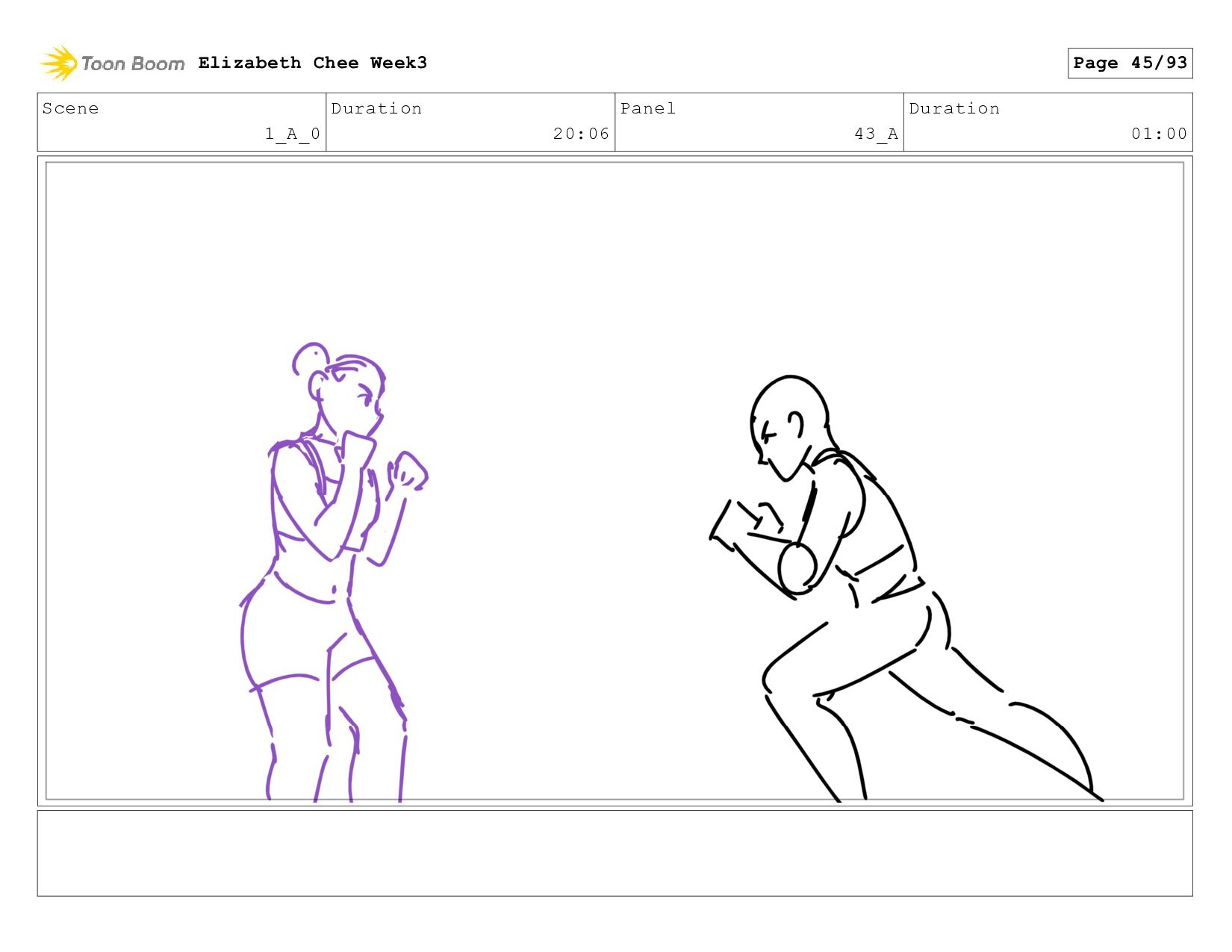
Task: Click the panel value '43_A'
Action: [x=877, y=134]
